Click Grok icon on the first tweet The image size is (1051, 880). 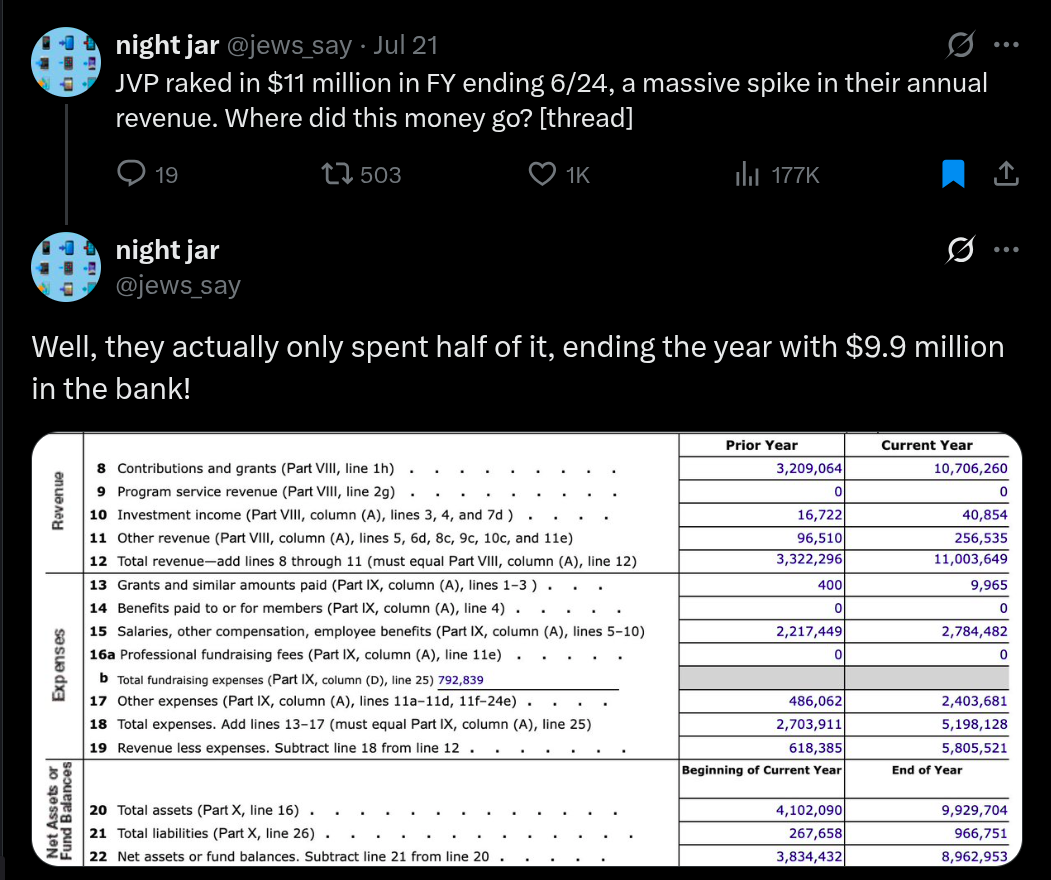coord(961,45)
